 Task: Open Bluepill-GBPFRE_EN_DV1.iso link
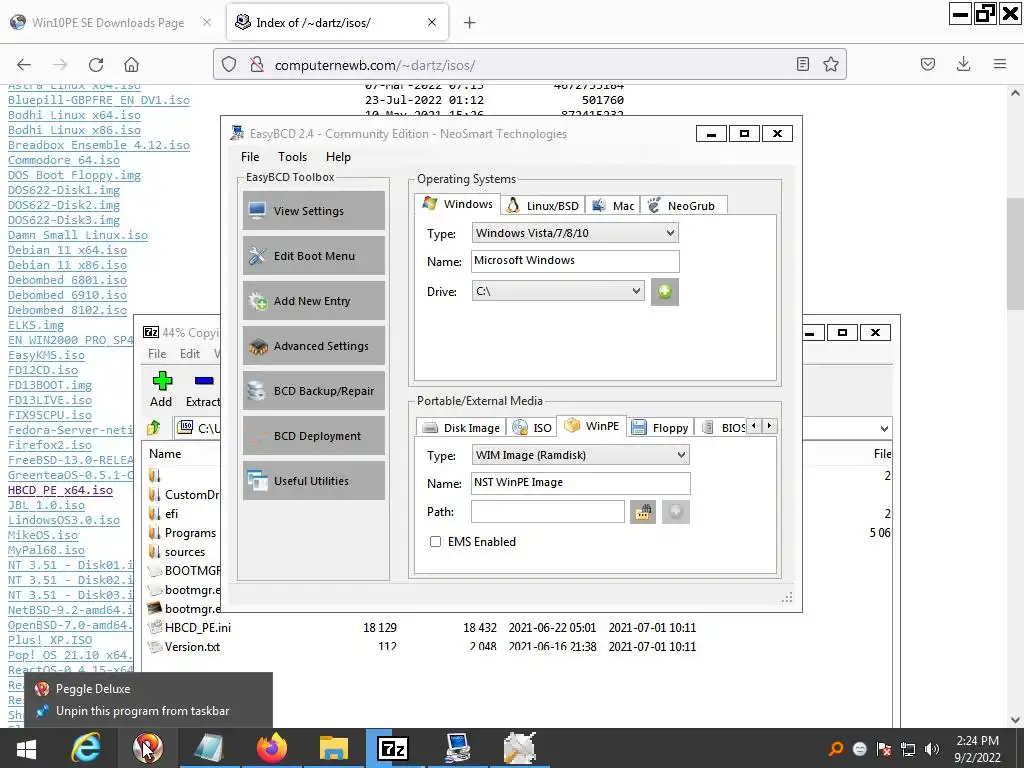click(99, 100)
